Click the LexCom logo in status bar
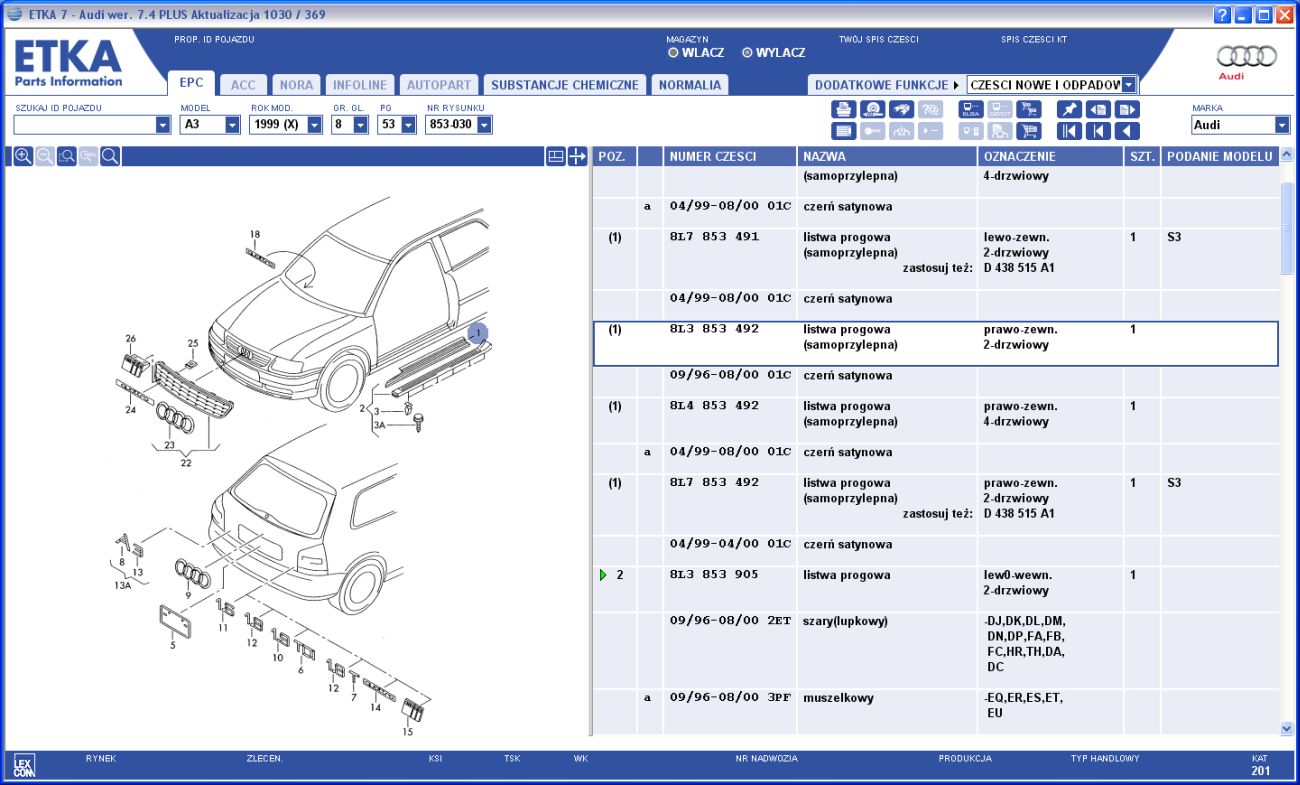This screenshot has height=785, width=1300. tap(24, 767)
